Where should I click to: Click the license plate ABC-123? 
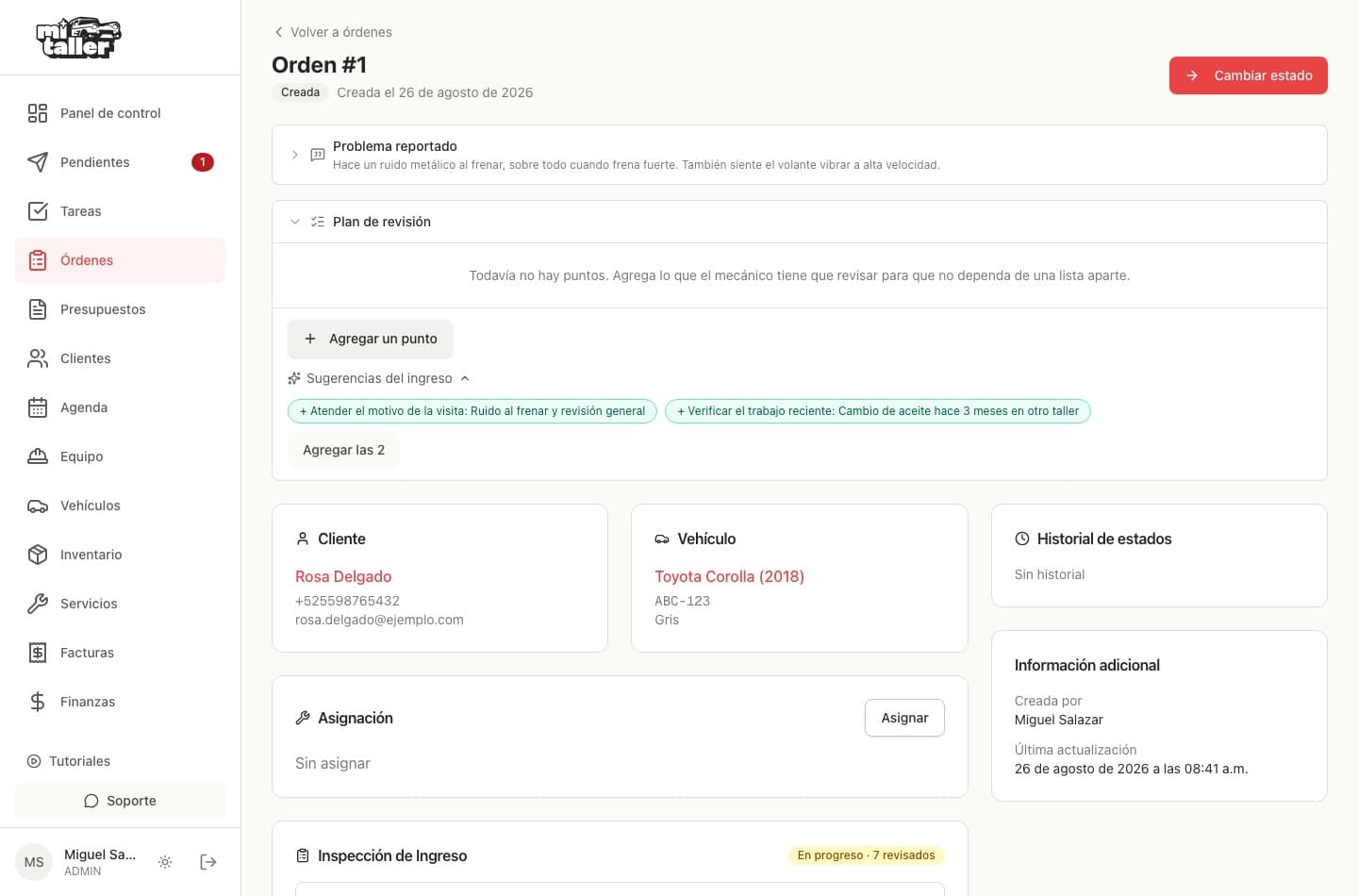[682, 601]
